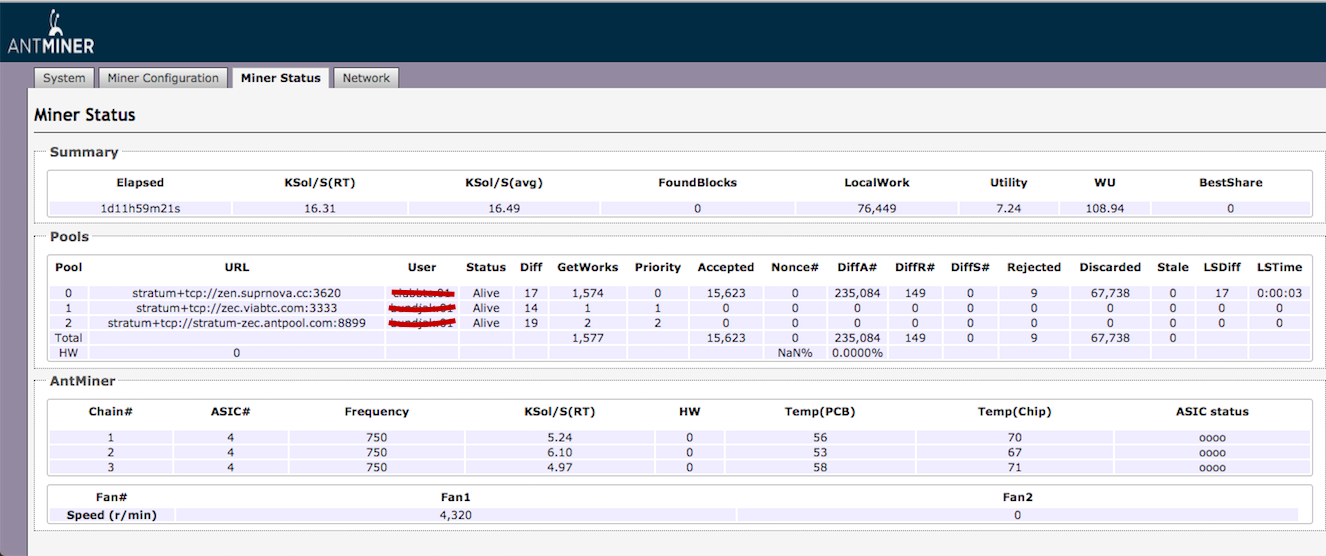Image resolution: width=1326 pixels, height=556 pixels.
Task: Click the FoundBlocks column header
Action: coord(697,183)
